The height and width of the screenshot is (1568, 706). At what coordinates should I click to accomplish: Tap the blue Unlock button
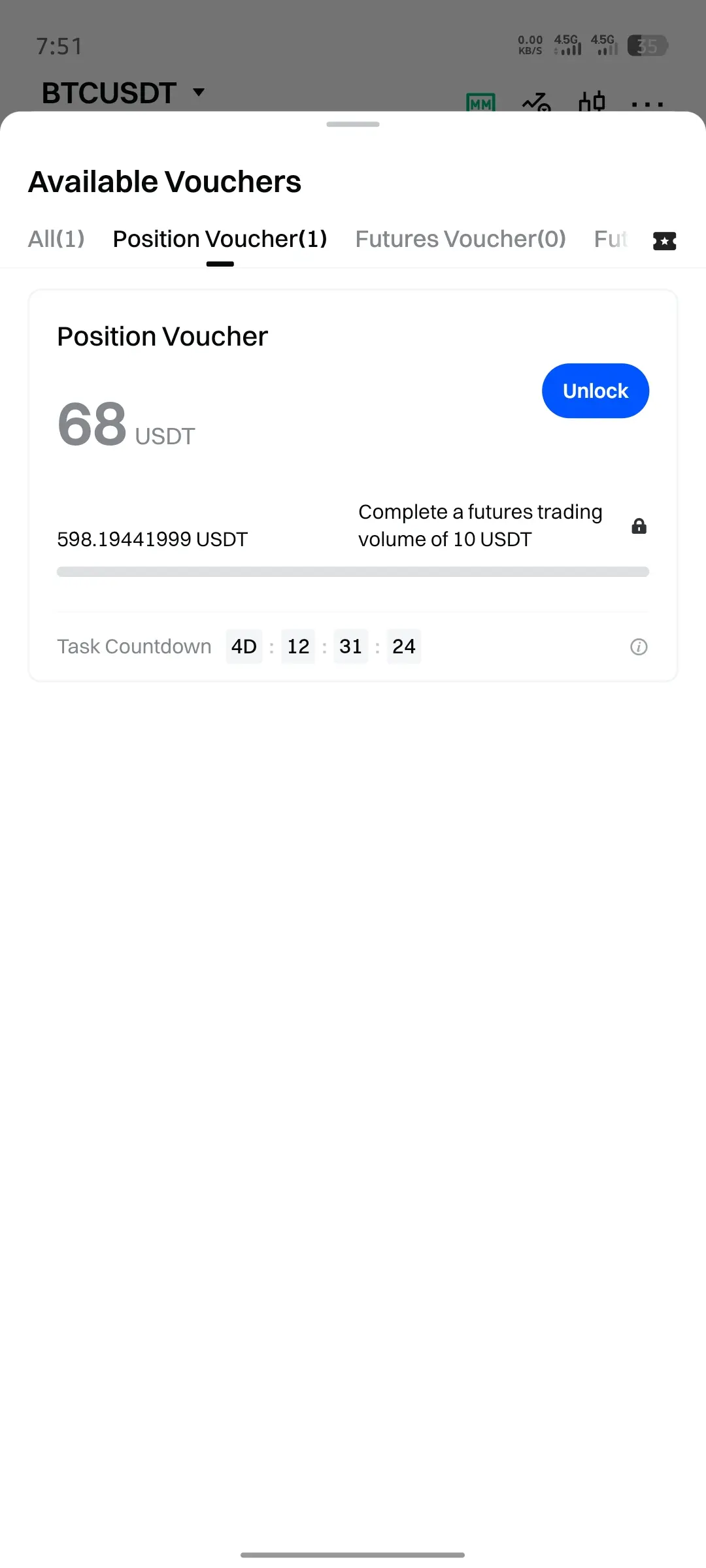[596, 391]
